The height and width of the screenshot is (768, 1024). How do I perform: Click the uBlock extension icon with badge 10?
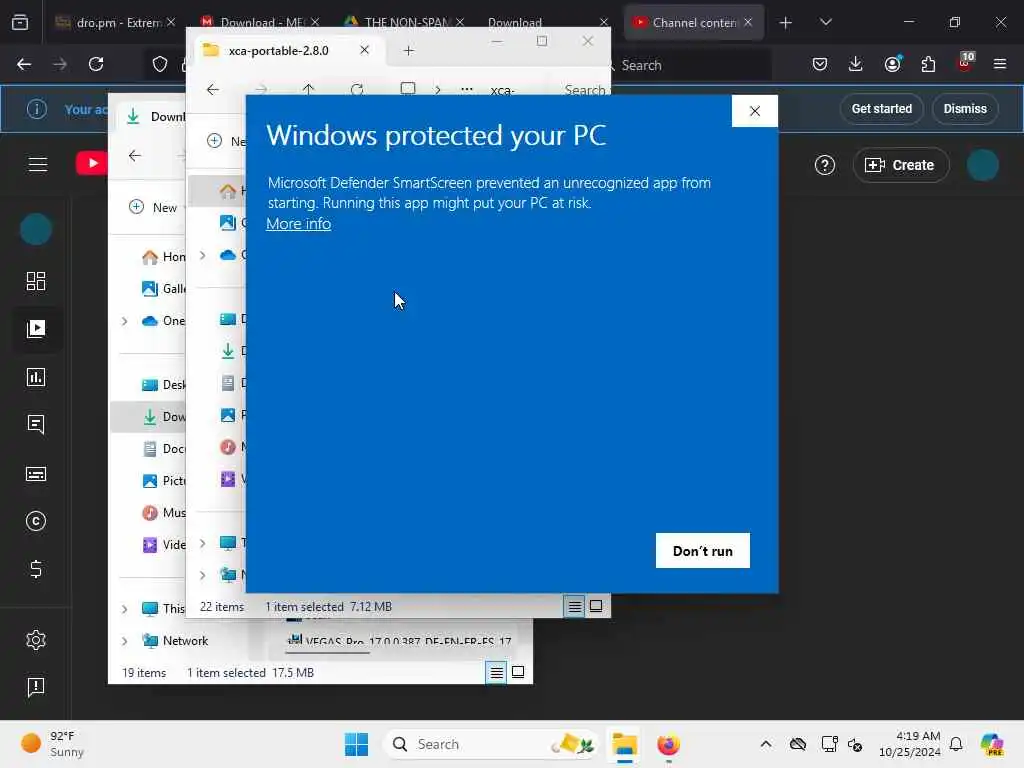tap(965, 63)
